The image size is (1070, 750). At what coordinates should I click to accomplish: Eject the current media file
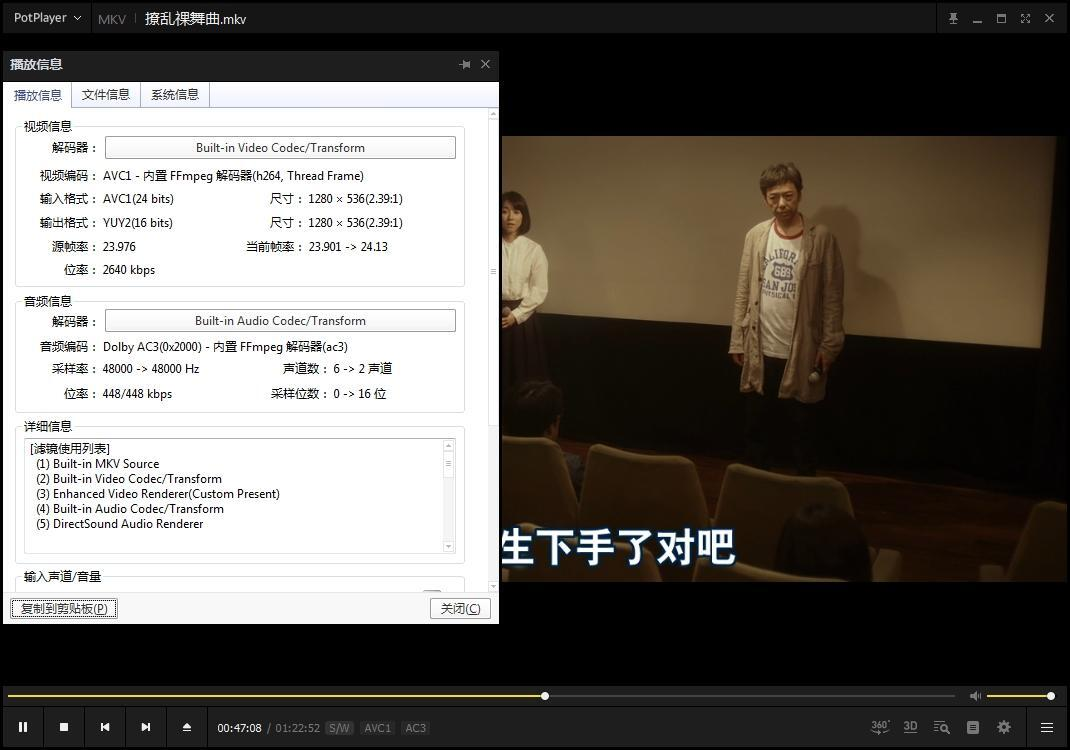[187, 727]
